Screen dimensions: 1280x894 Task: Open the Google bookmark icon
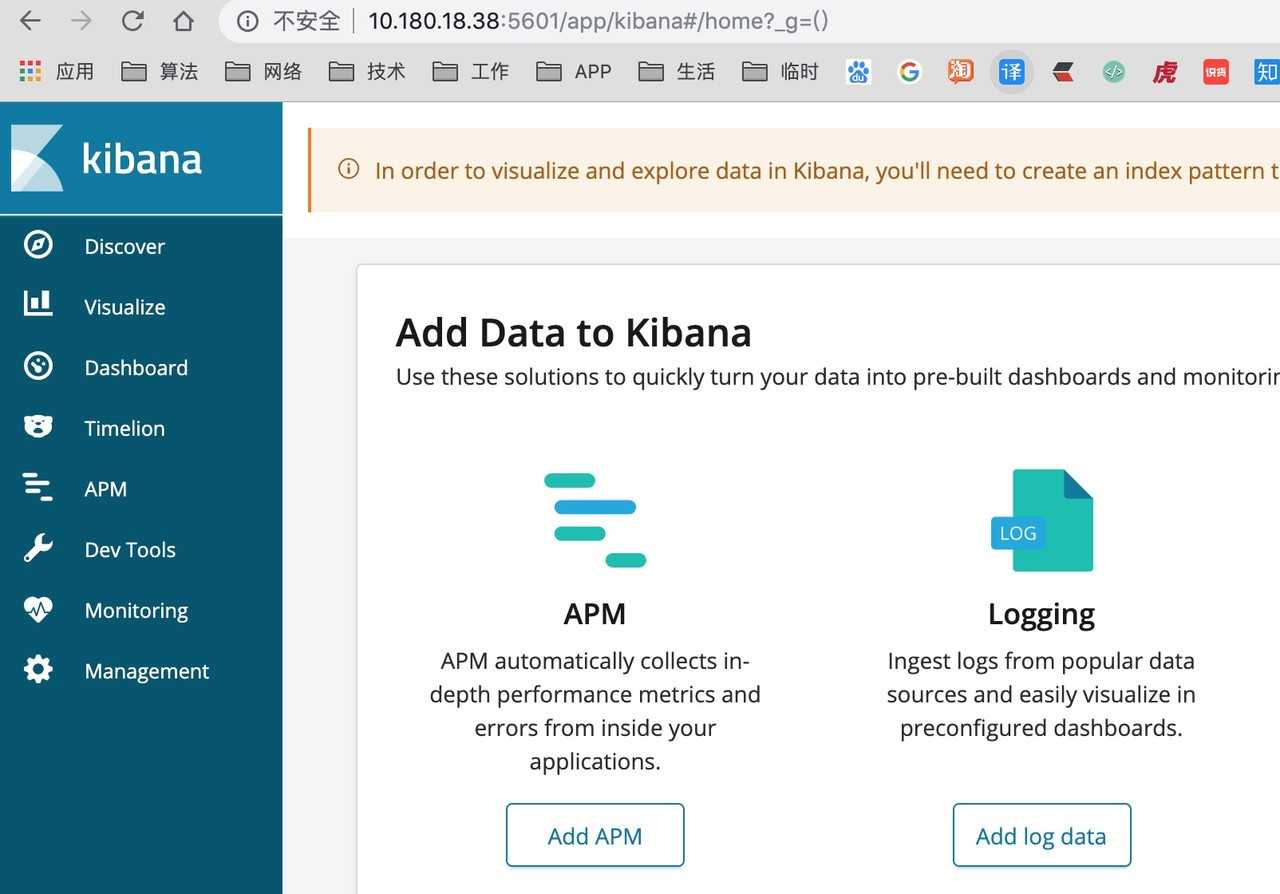click(909, 71)
